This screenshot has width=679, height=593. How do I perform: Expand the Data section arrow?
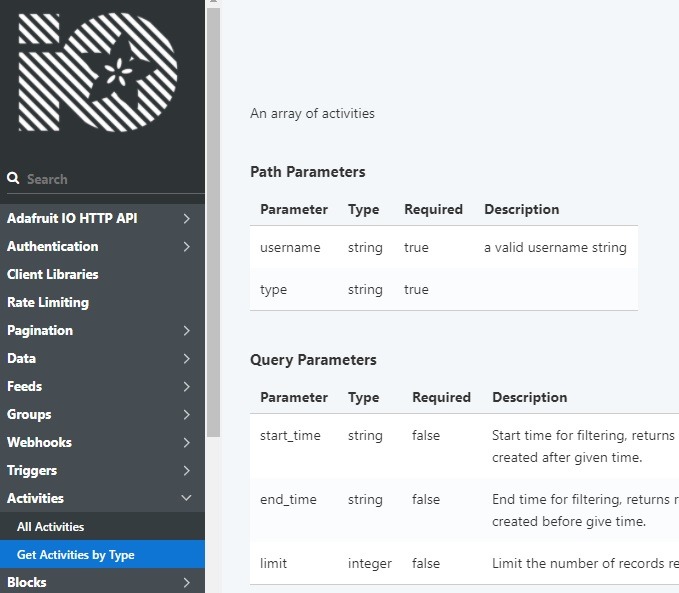tap(187, 359)
